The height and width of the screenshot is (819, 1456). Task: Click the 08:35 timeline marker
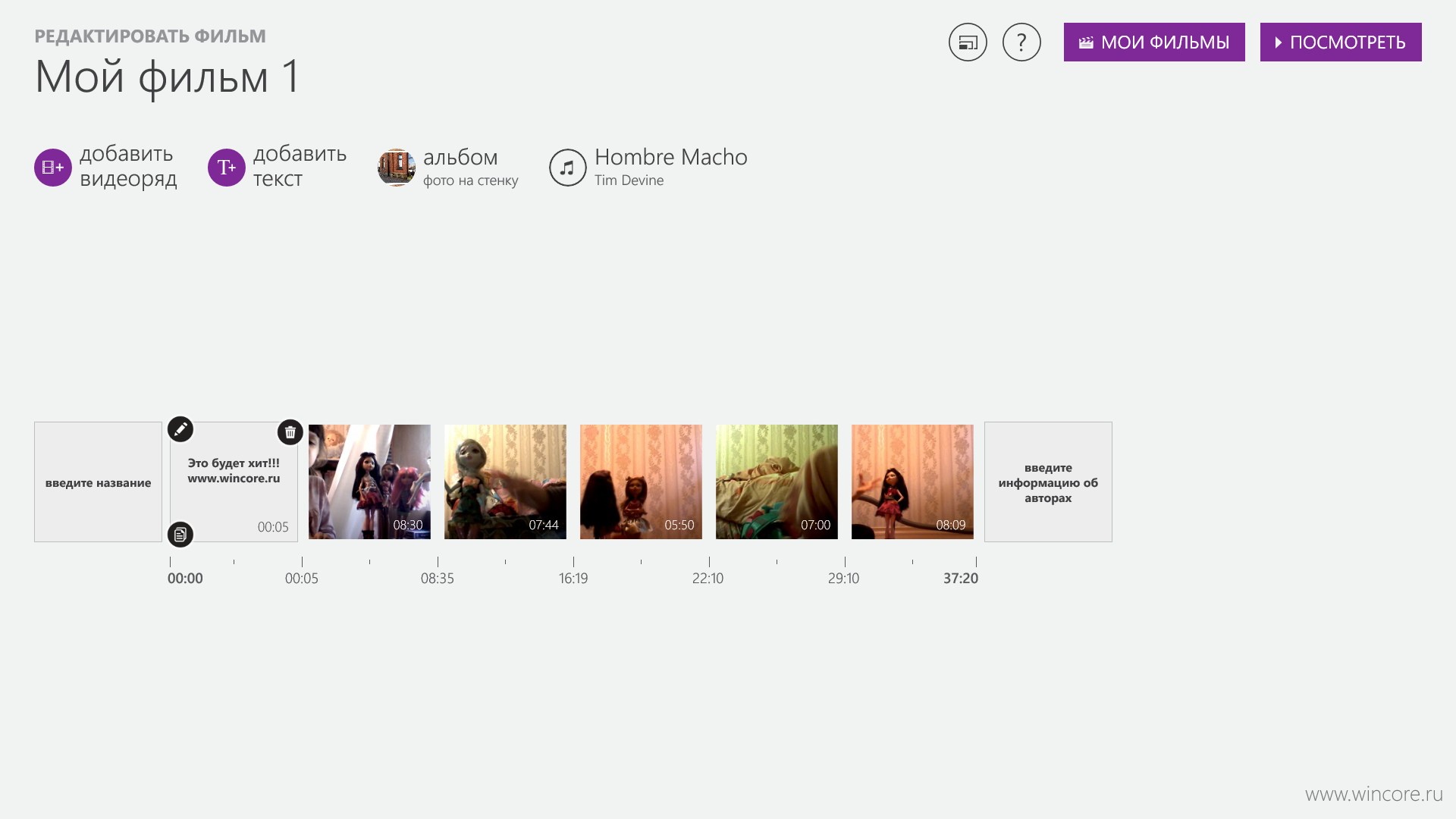pyautogui.click(x=438, y=579)
